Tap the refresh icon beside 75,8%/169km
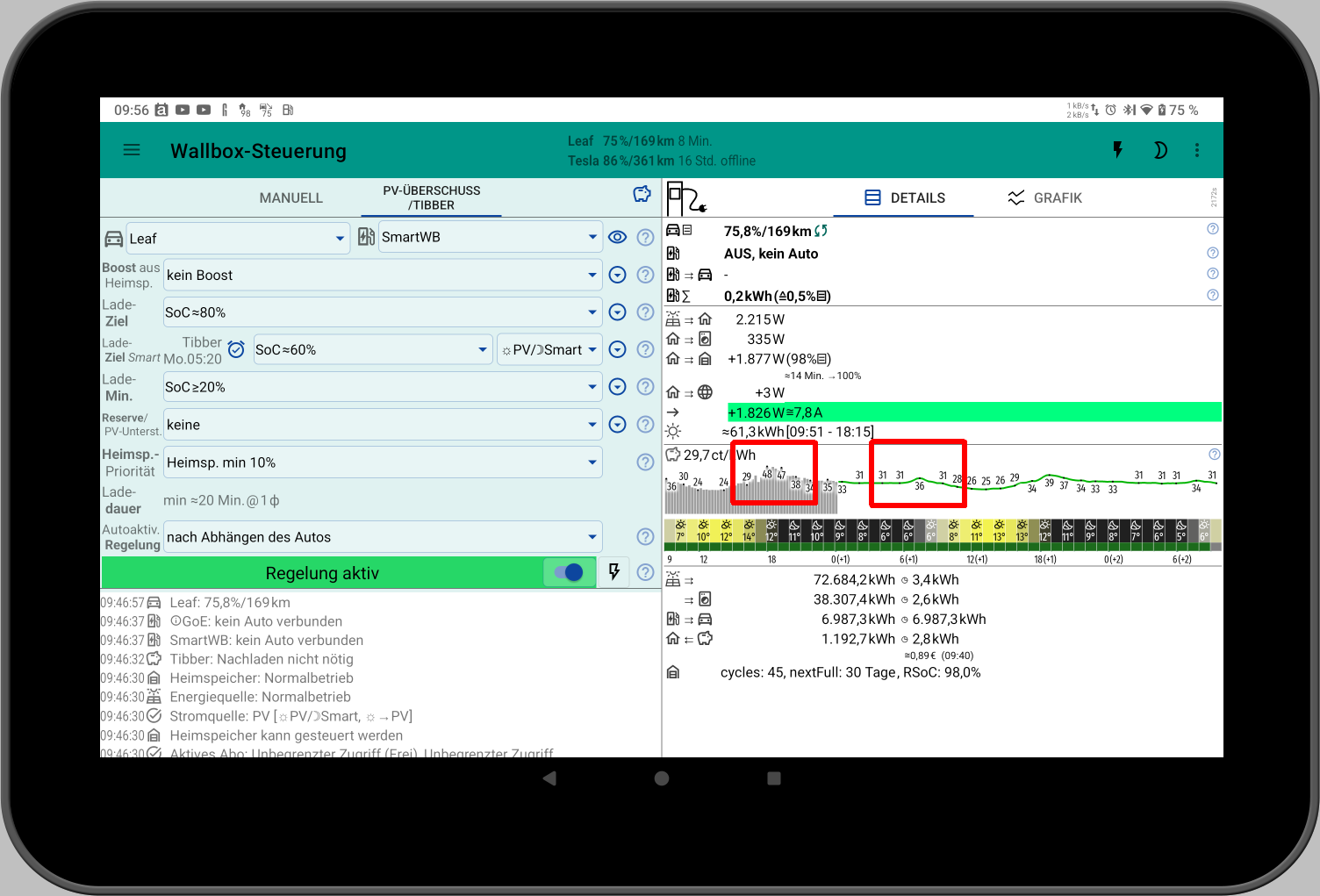 coord(821,230)
